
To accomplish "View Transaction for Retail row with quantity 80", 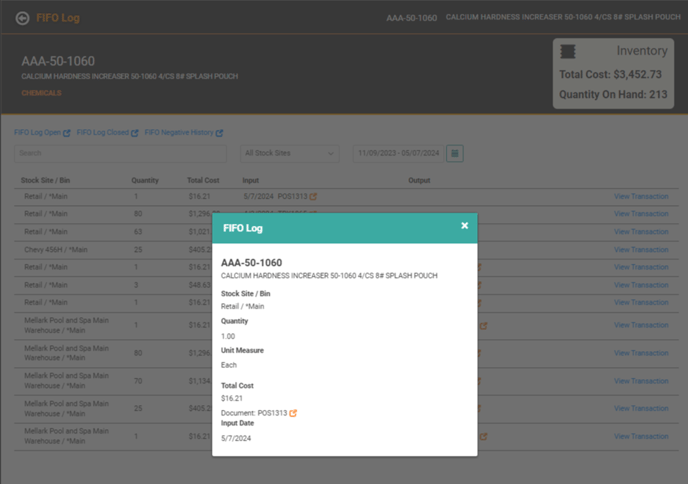I will pyautogui.click(x=641, y=214).
